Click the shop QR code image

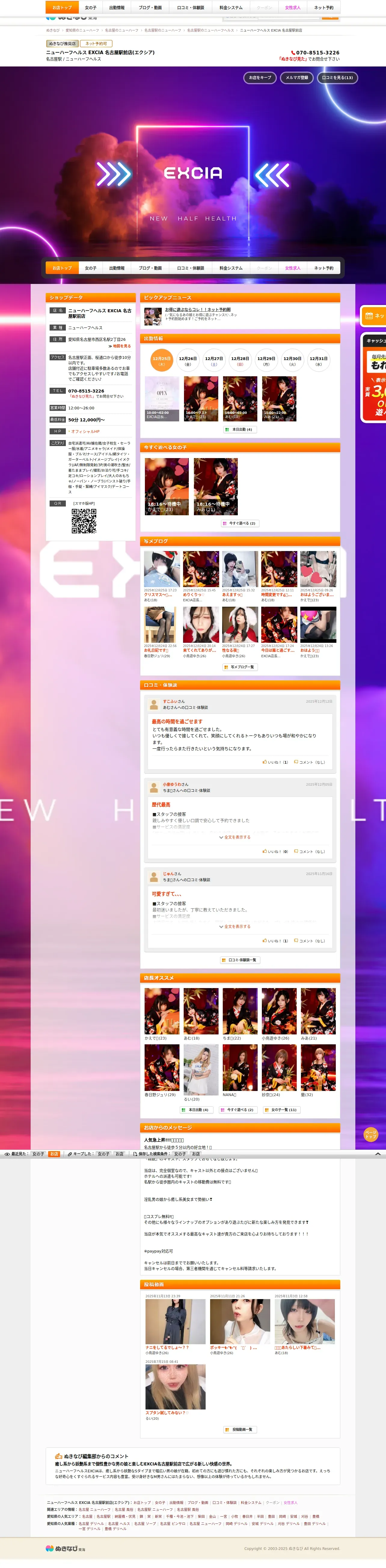(84, 521)
